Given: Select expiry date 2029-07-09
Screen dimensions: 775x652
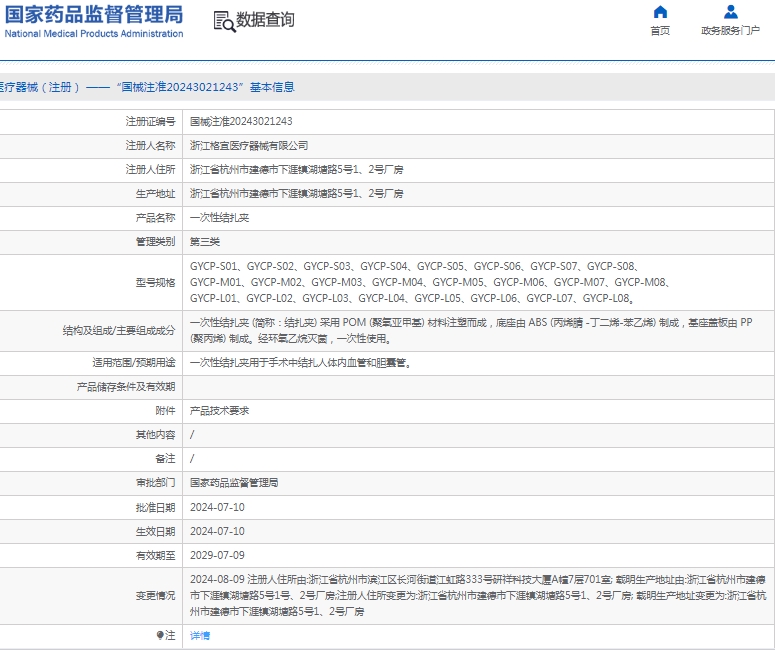Looking at the screenshot, I should [217, 555].
